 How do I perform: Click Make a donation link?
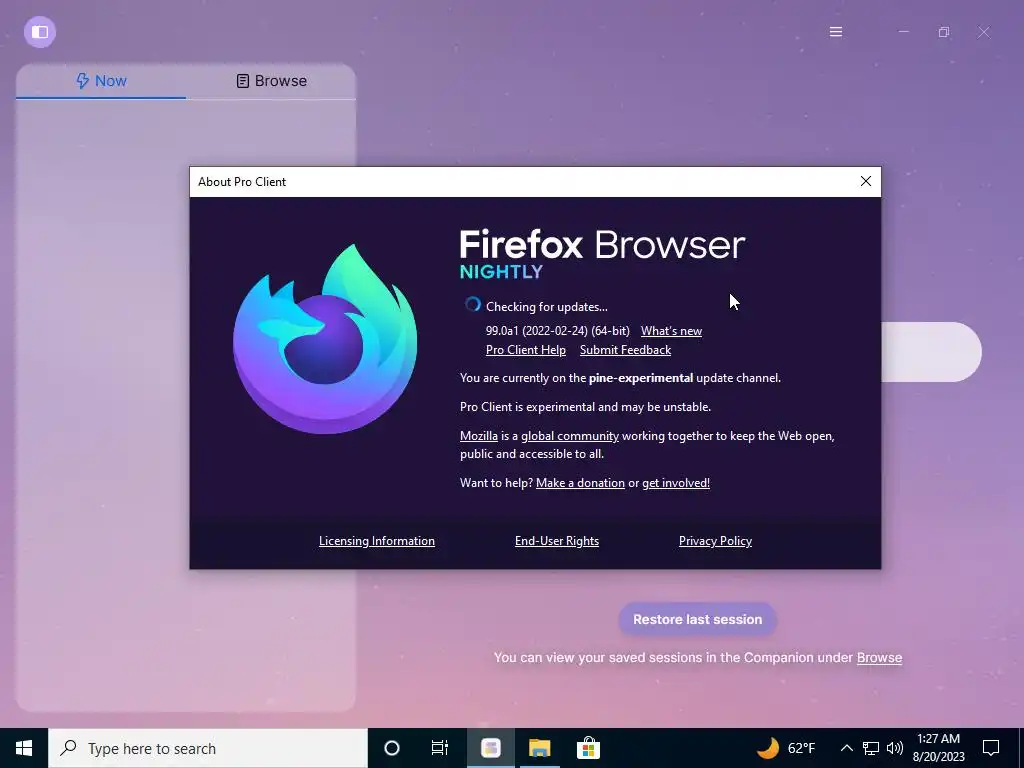click(x=580, y=483)
